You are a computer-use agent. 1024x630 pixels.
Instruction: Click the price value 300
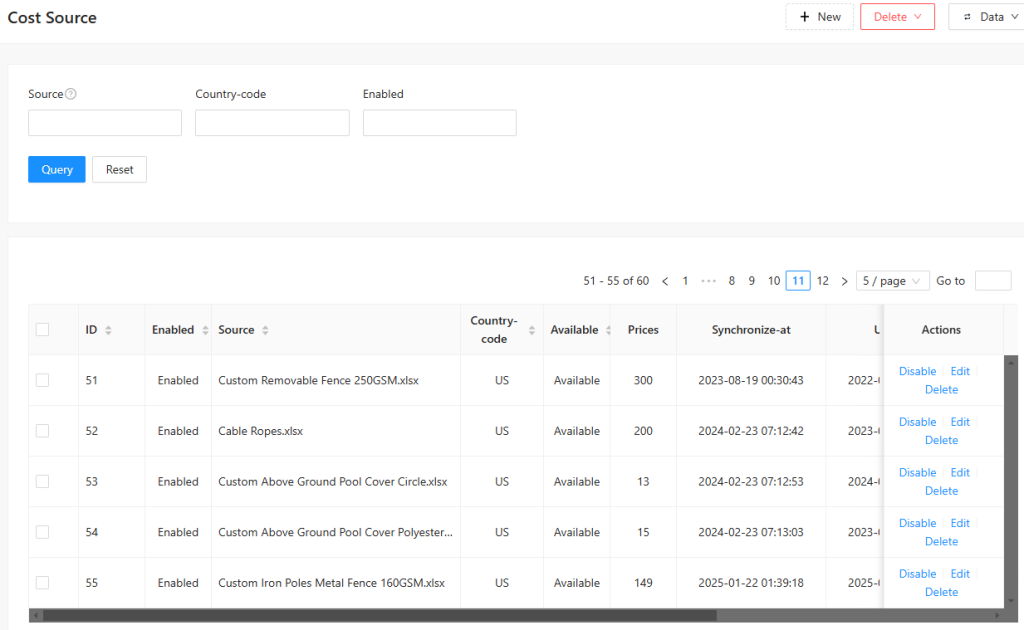tap(643, 381)
